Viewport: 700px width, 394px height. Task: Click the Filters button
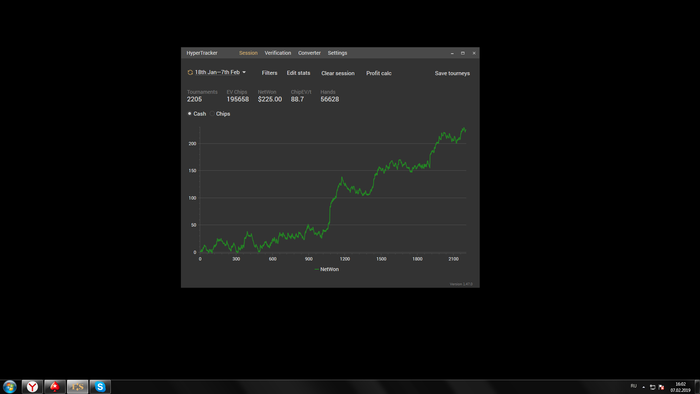point(269,73)
